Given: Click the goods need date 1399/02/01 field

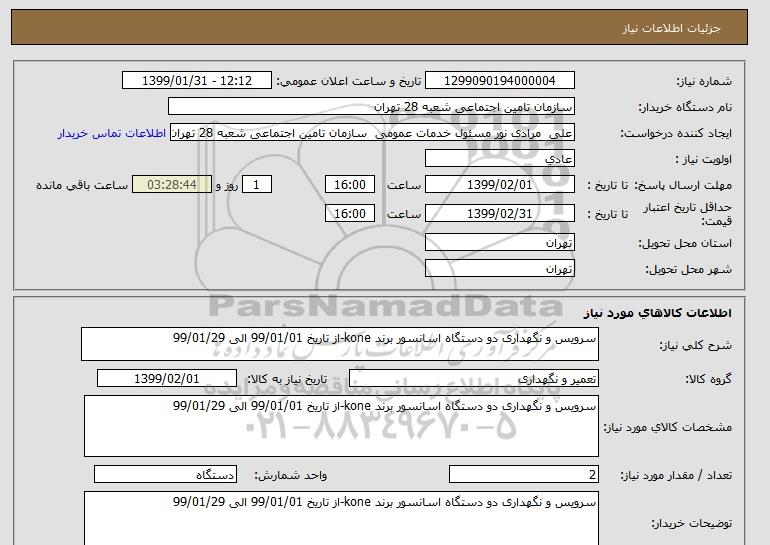Looking at the screenshot, I should (x=167, y=379).
